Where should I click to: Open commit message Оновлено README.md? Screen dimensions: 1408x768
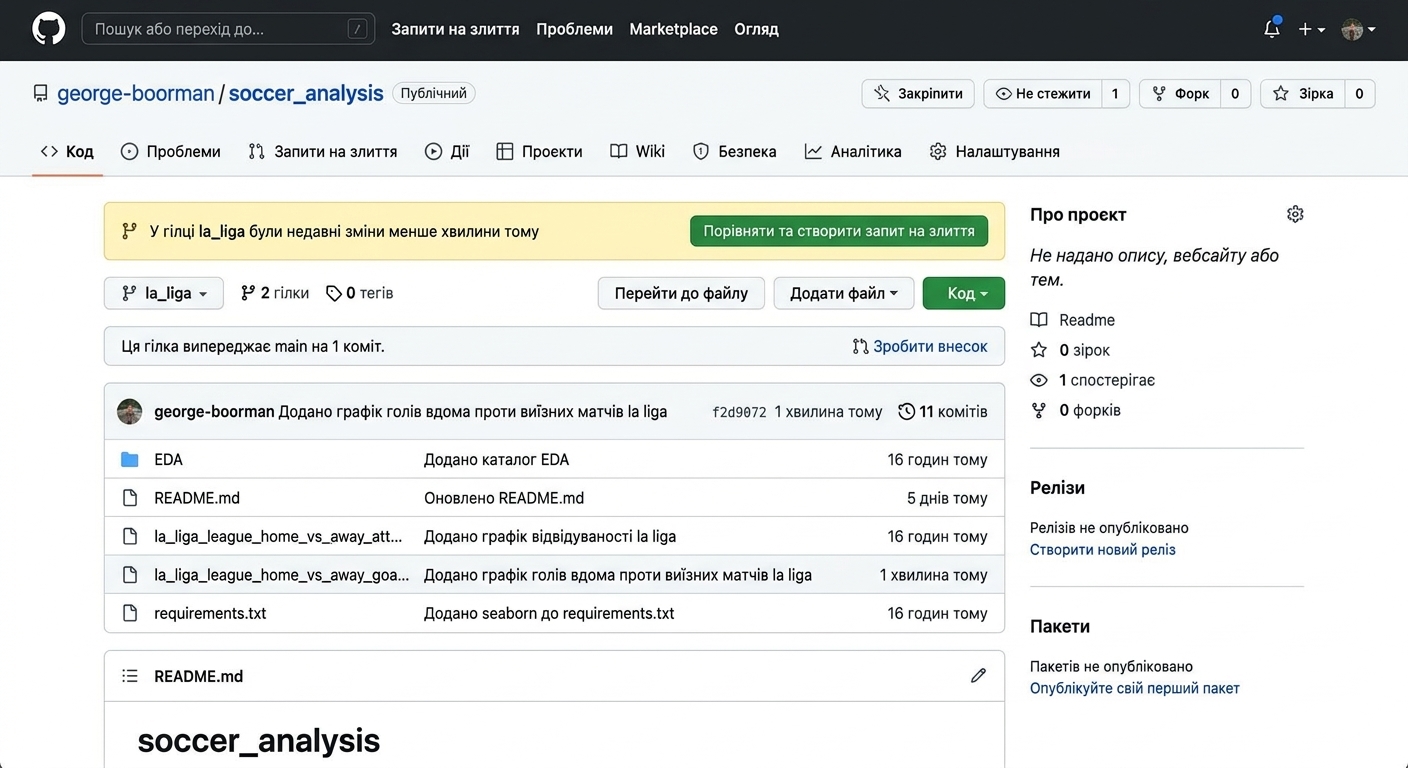point(504,498)
